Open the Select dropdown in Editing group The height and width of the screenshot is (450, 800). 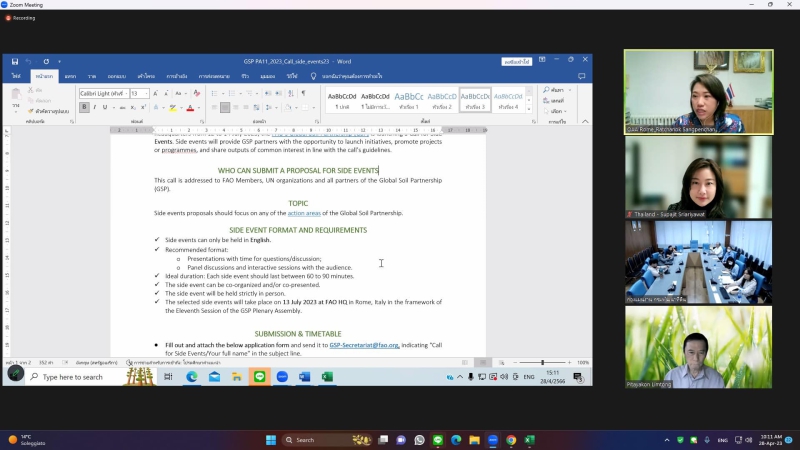pyautogui.click(x=556, y=111)
